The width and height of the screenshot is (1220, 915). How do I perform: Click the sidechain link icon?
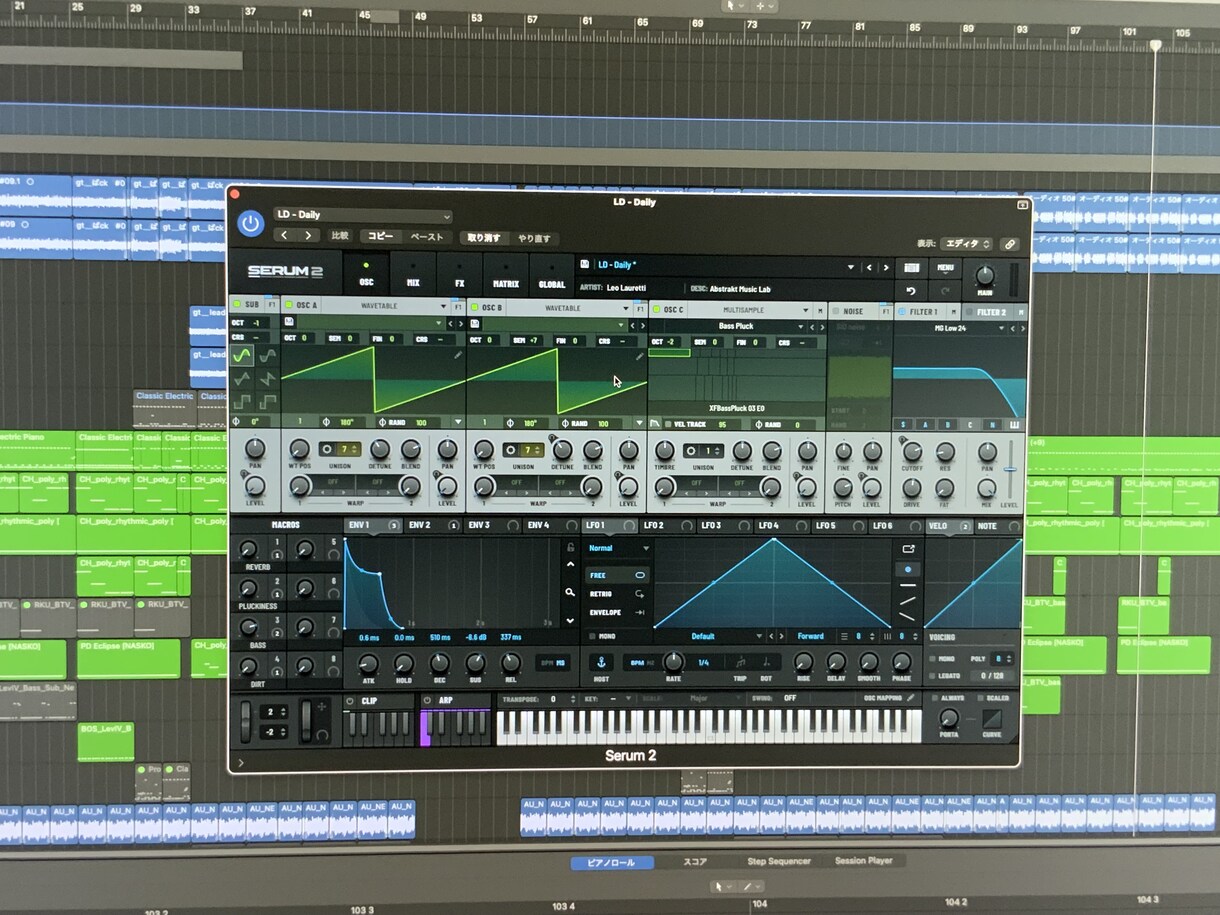point(1009,244)
